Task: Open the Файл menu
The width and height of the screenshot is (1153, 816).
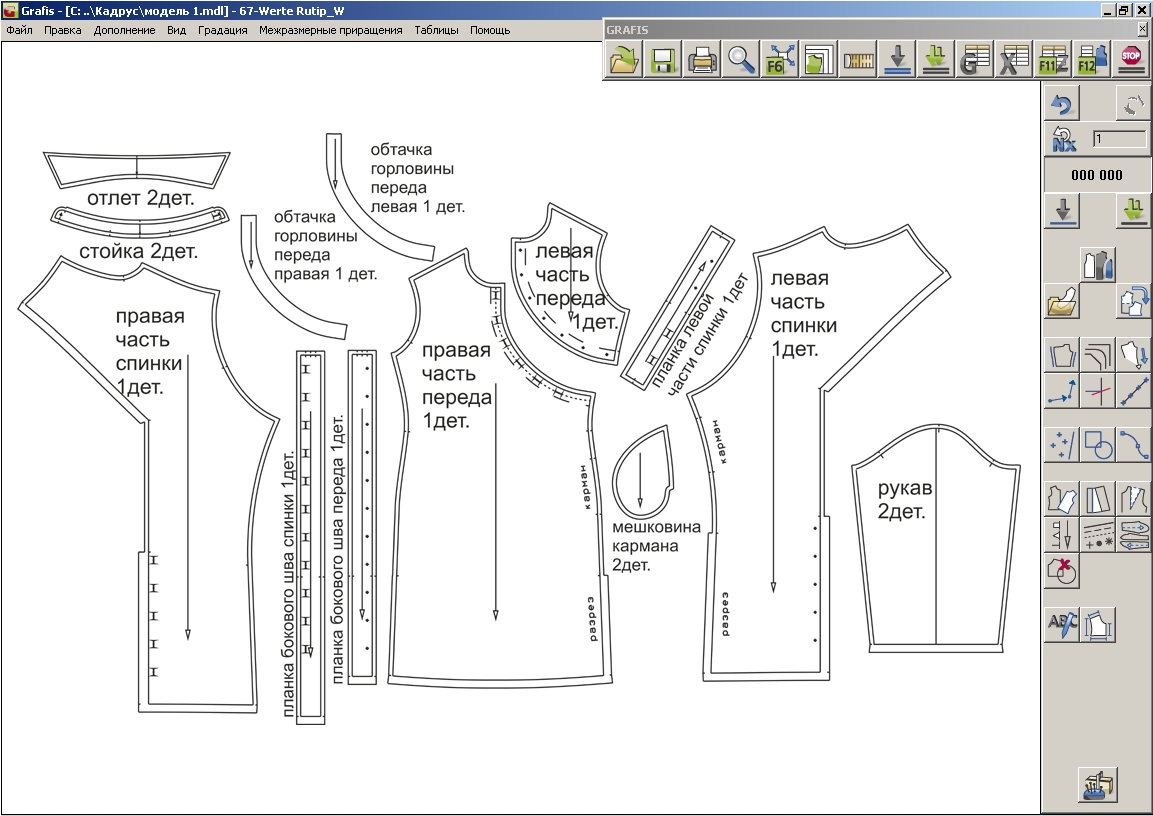Action: 19,30
